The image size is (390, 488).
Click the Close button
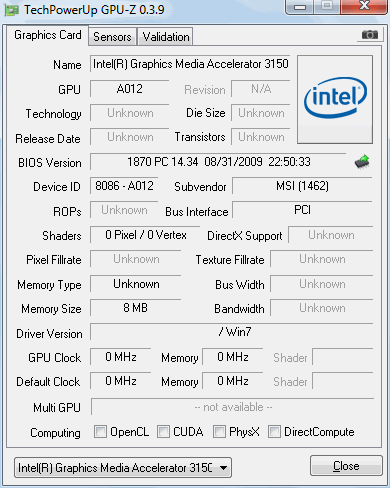point(346,466)
